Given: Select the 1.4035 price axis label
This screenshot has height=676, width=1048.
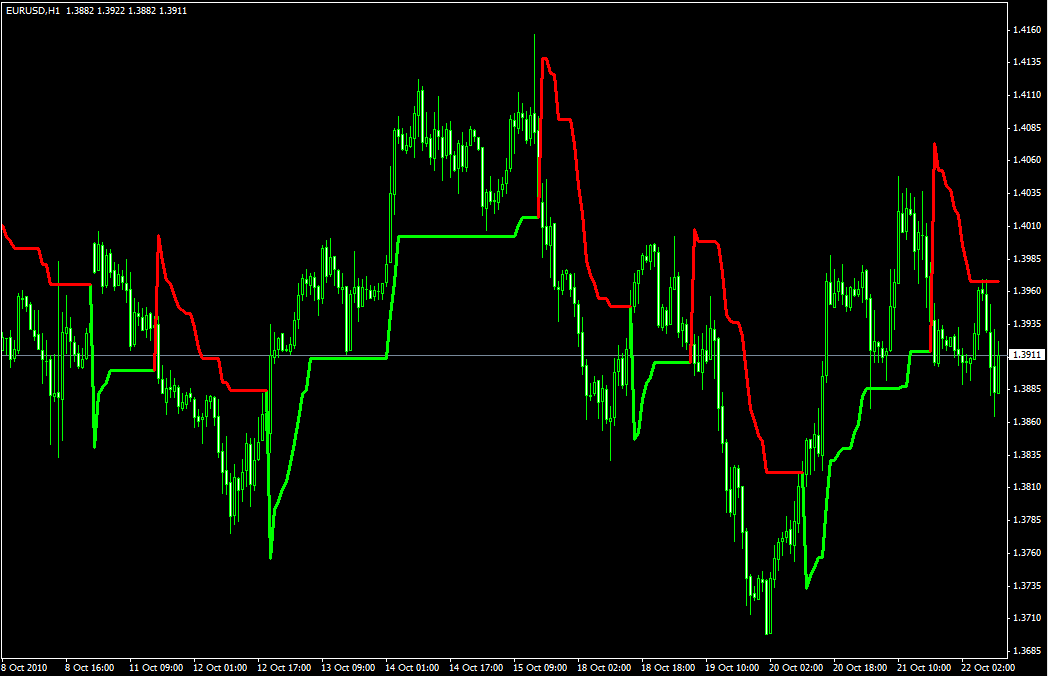Looking at the screenshot, I should click(1027, 193).
